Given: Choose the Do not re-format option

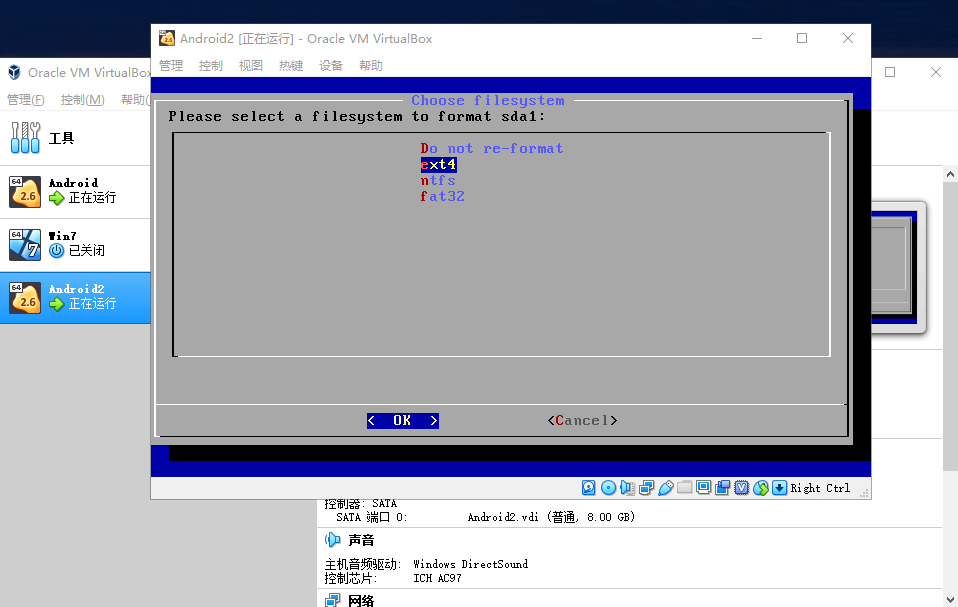Looking at the screenshot, I should click(x=491, y=149).
